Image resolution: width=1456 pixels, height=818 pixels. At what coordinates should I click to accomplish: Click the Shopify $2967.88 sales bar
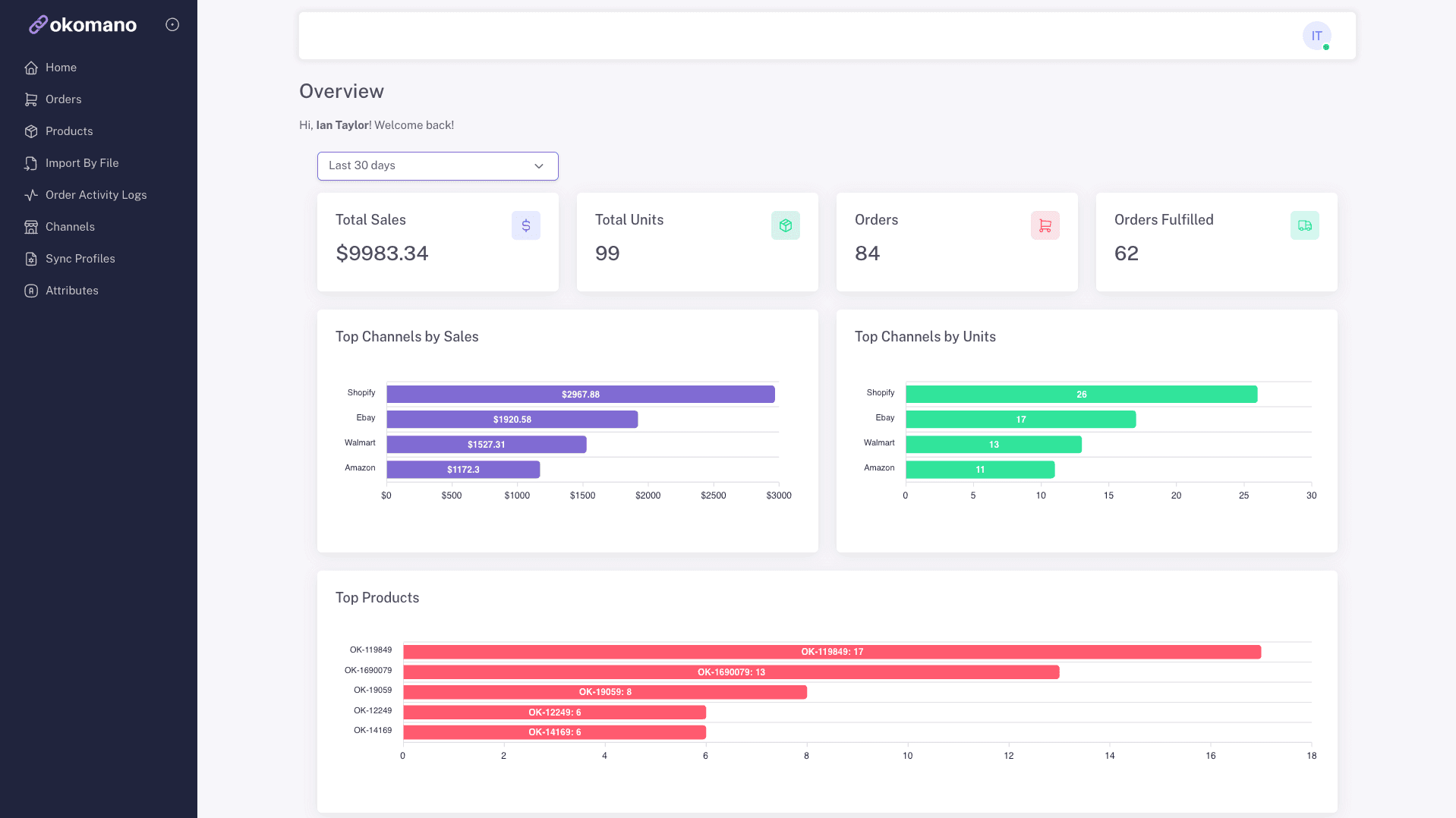(581, 395)
